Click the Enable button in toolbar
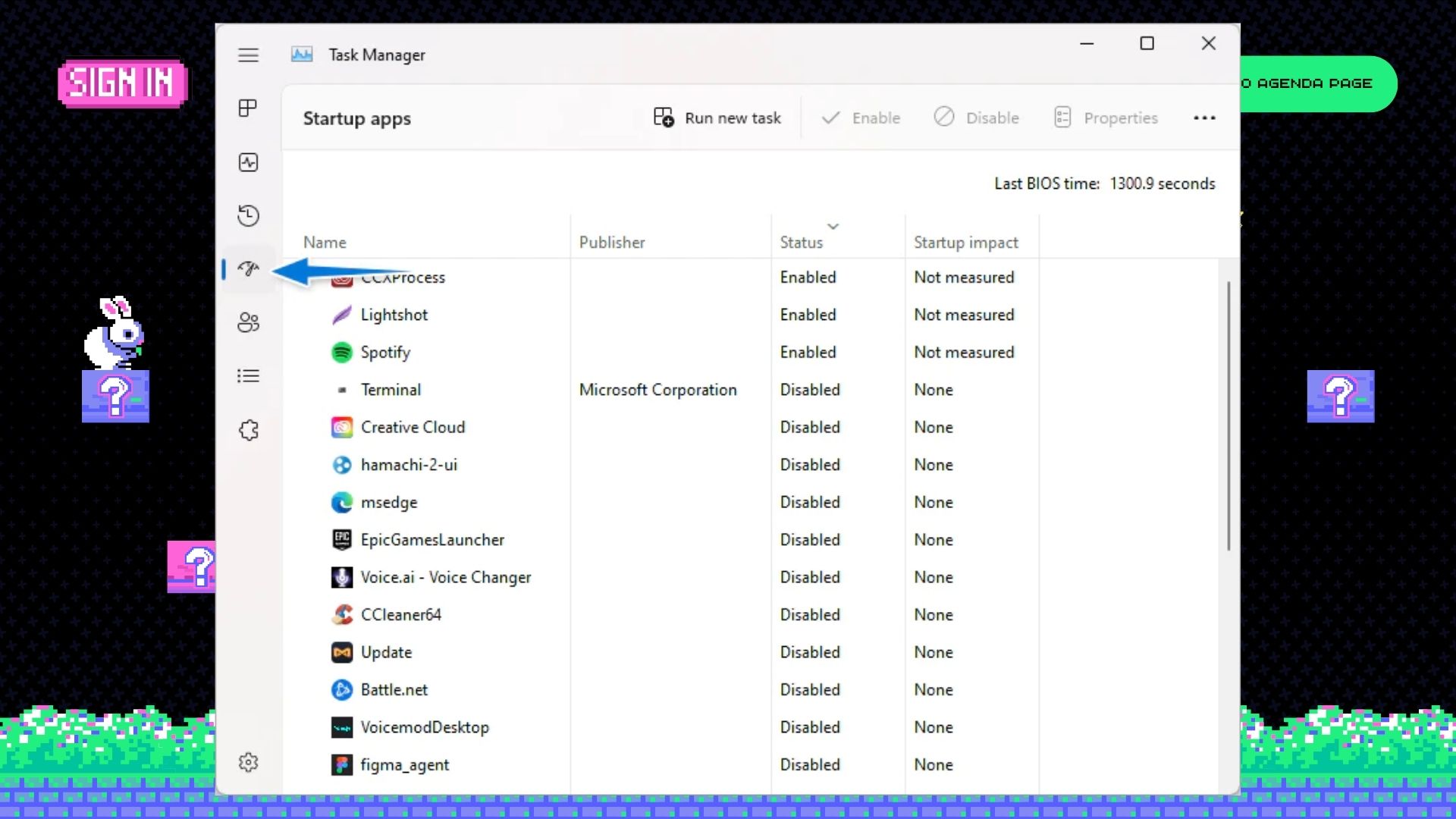This screenshot has height=819, width=1456. click(x=861, y=118)
